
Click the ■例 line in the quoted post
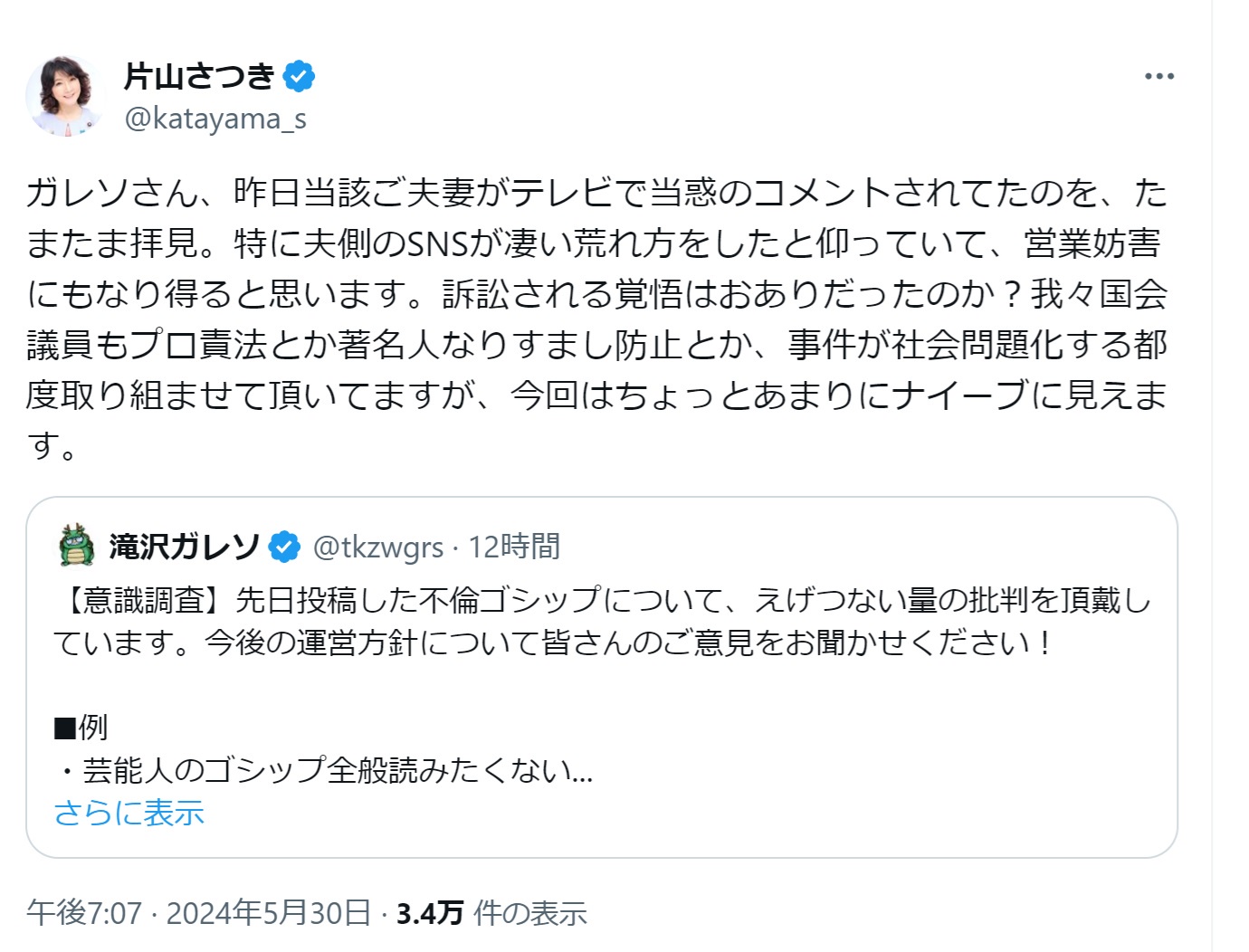tap(81, 727)
